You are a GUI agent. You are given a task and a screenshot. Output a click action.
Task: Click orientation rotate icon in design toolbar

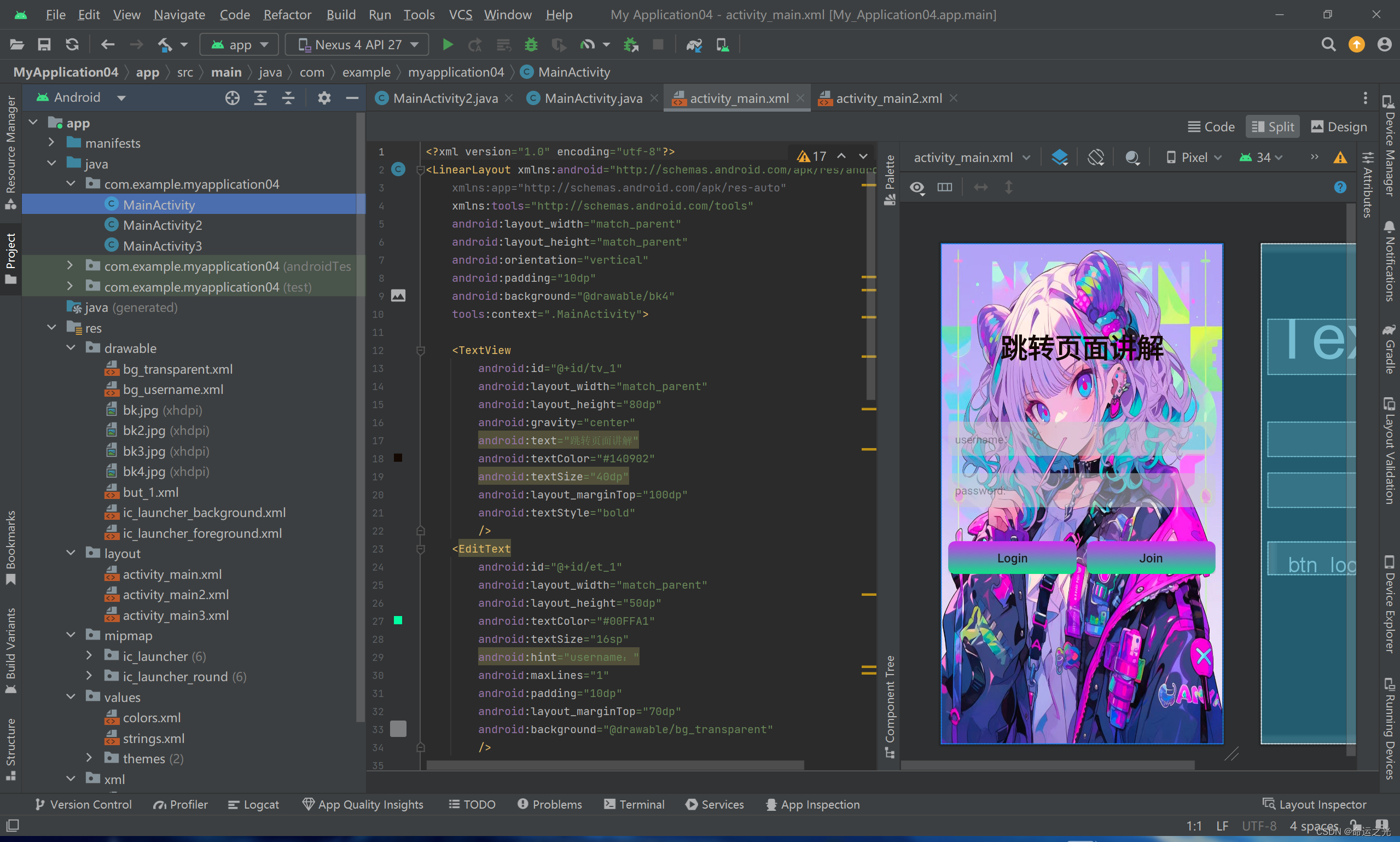(1095, 157)
